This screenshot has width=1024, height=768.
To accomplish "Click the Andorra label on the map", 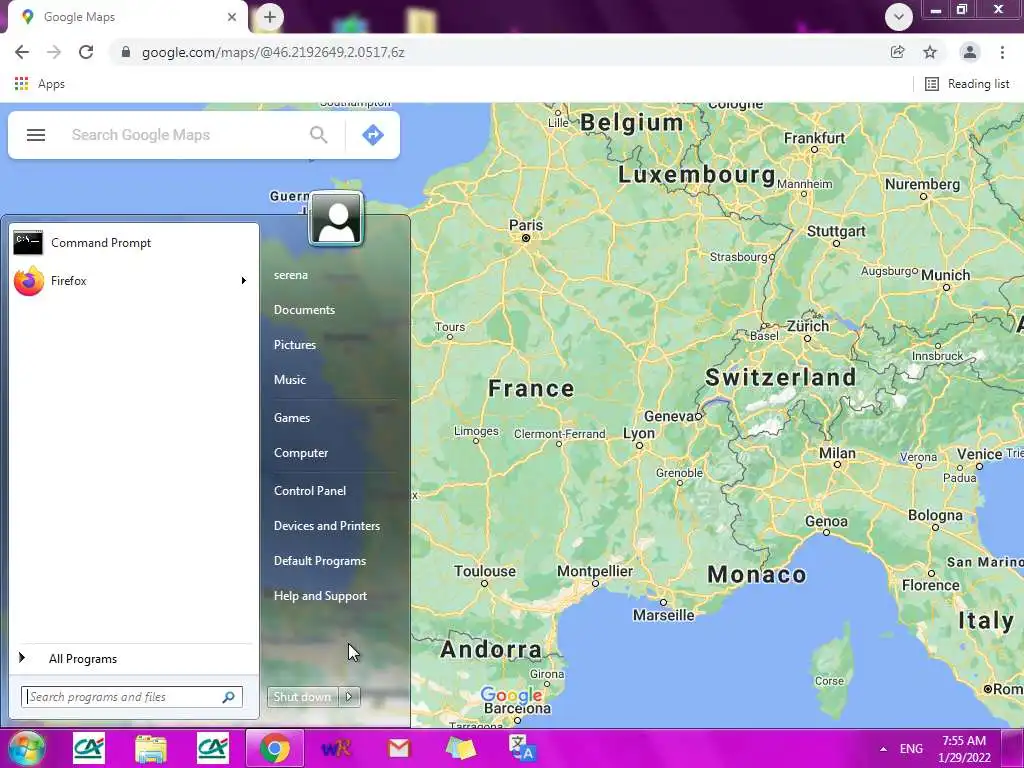I will point(491,649).
